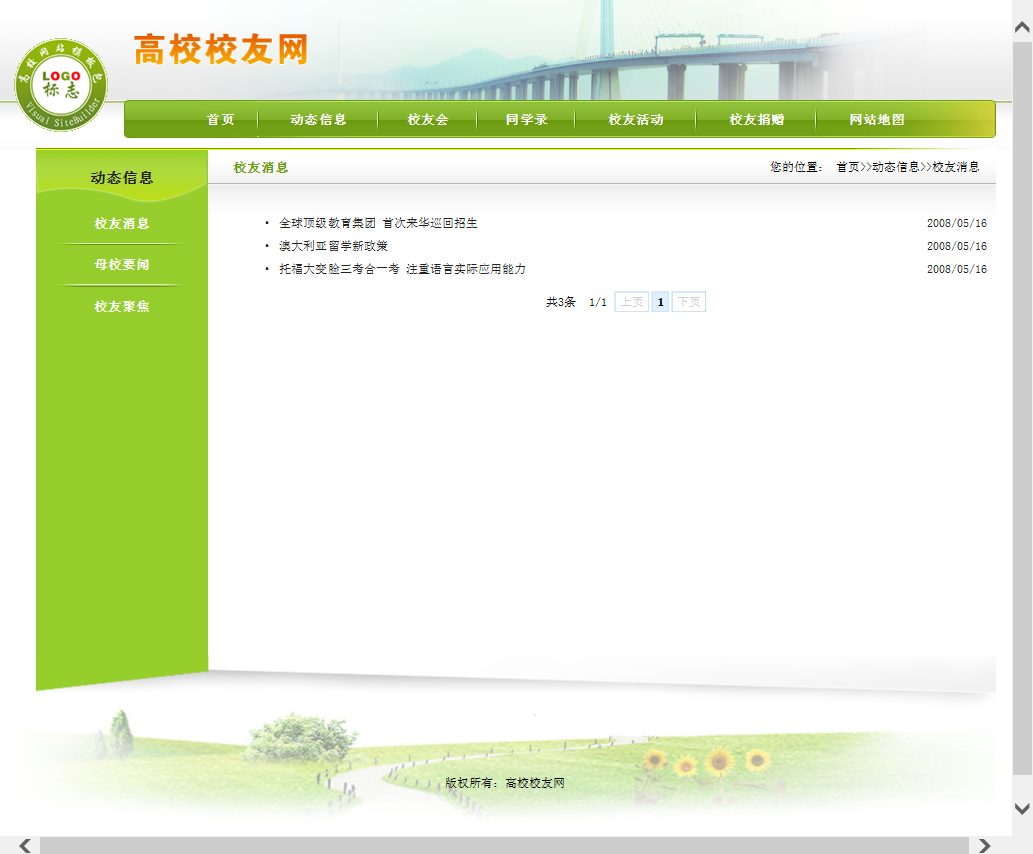The image size is (1033, 854).
Task: Select 校友消息 in the left sidebar
Action: tap(122, 224)
